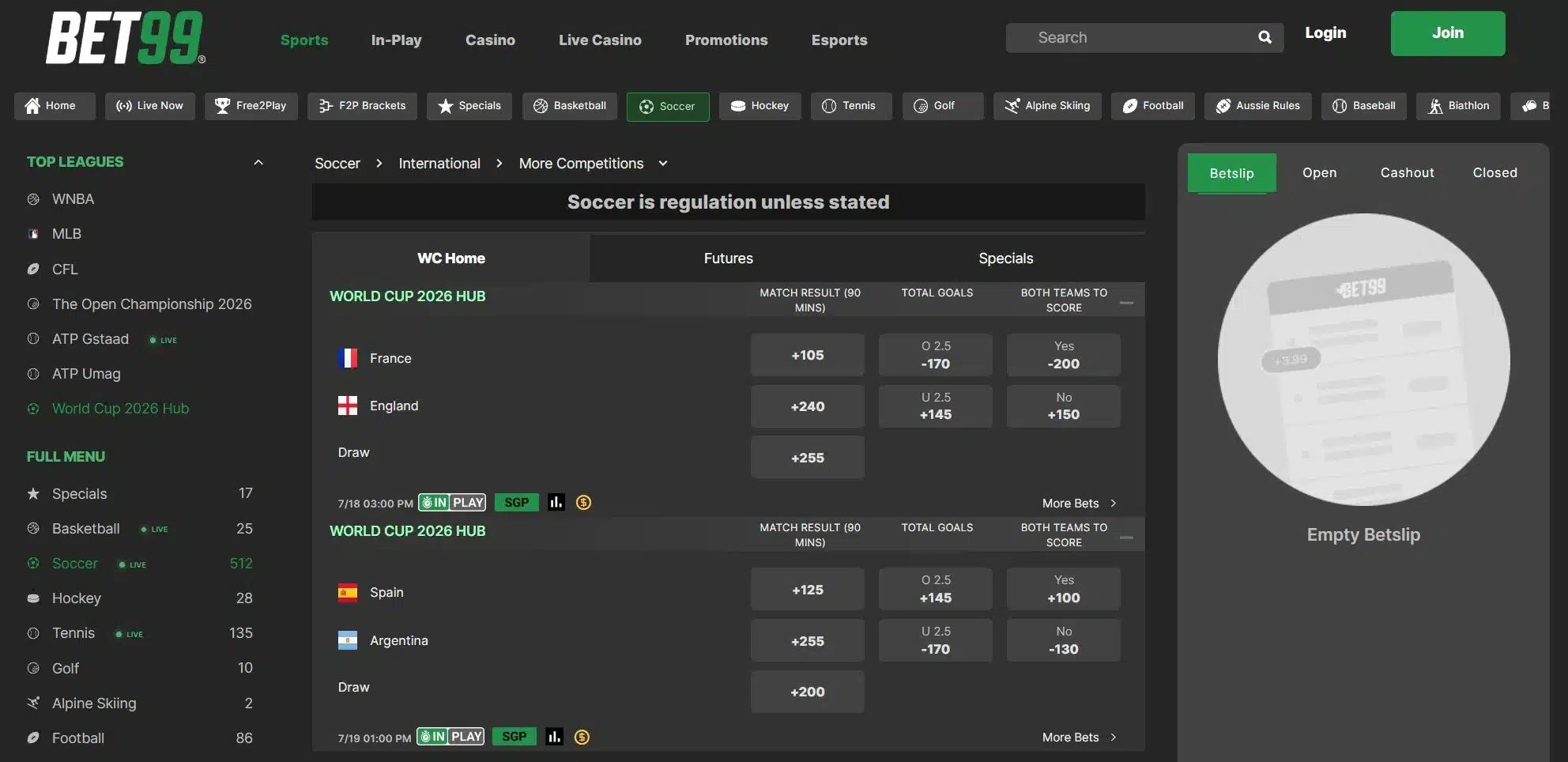Click the BET99 logo
Image resolution: width=1568 pixels, height=762 pixels.
pyautogui.click(x=126, y=38)
